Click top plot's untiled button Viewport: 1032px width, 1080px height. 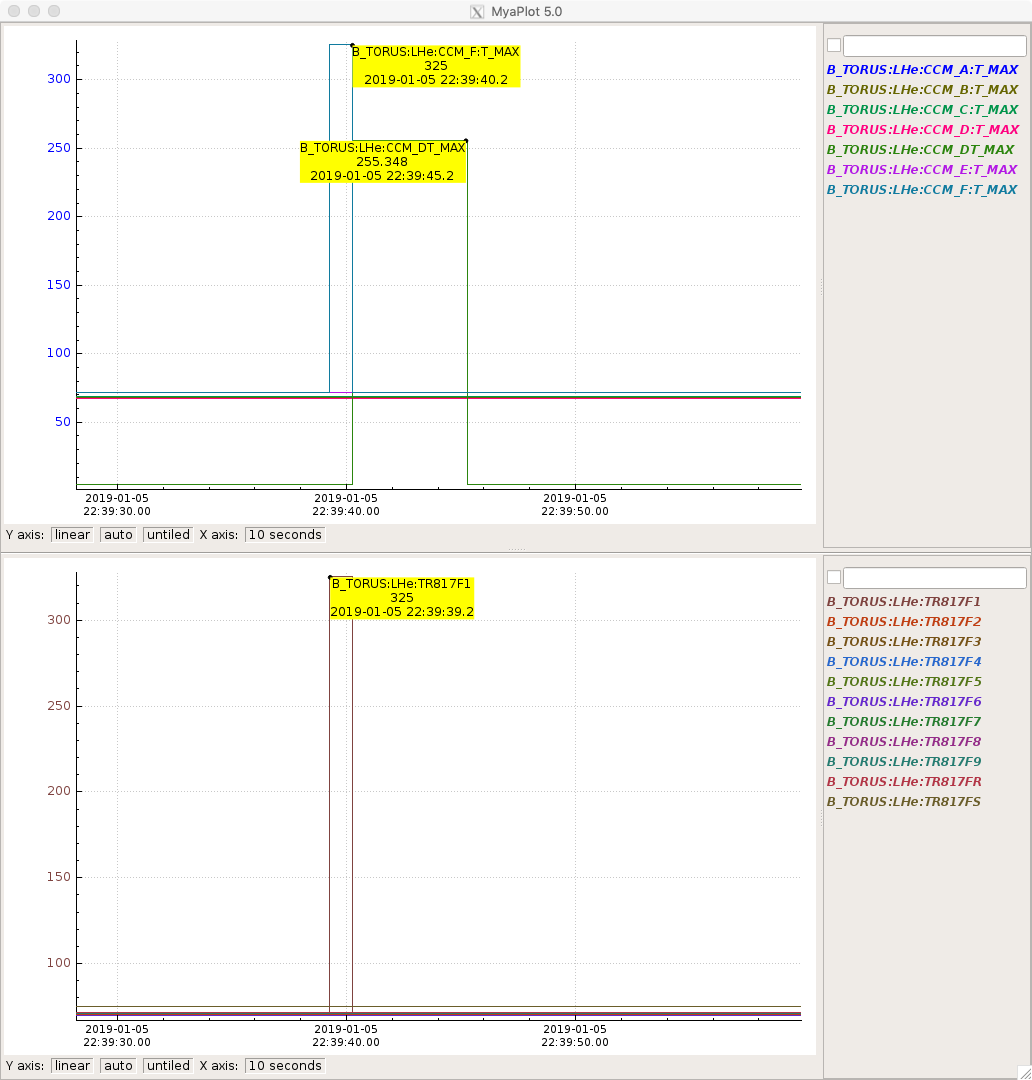pyautogui.click(x=168, y=534)
